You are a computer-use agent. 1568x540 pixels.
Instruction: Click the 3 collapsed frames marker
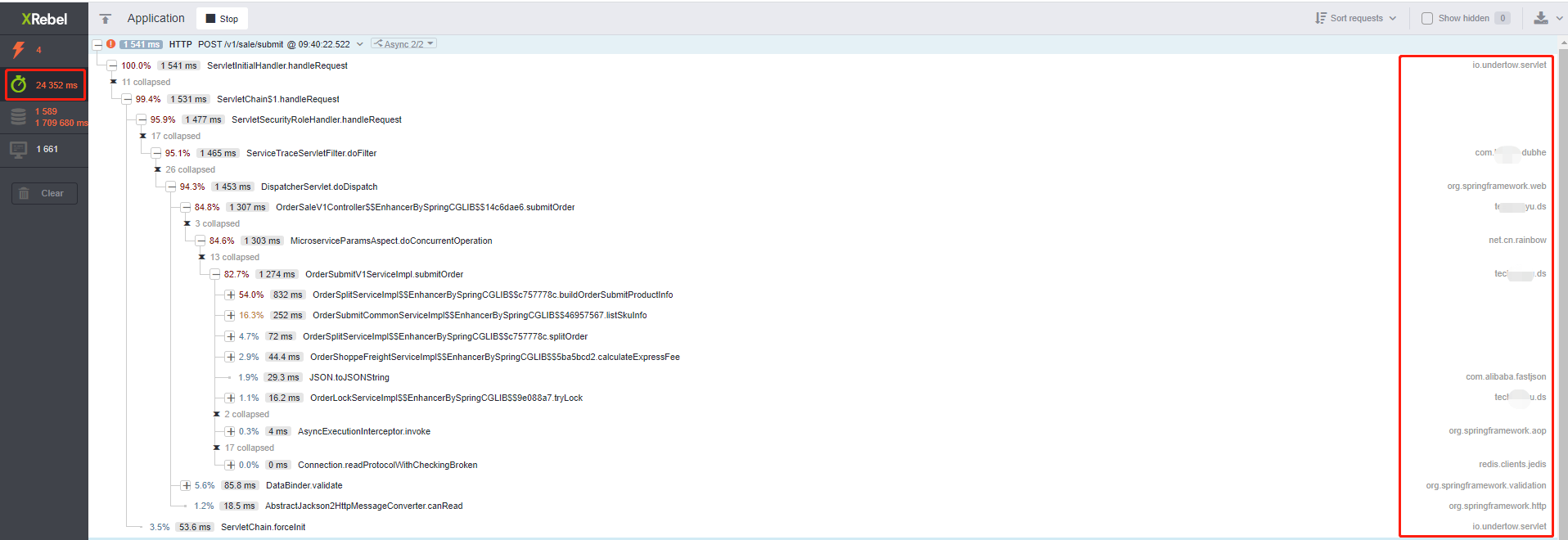point(187,223)
